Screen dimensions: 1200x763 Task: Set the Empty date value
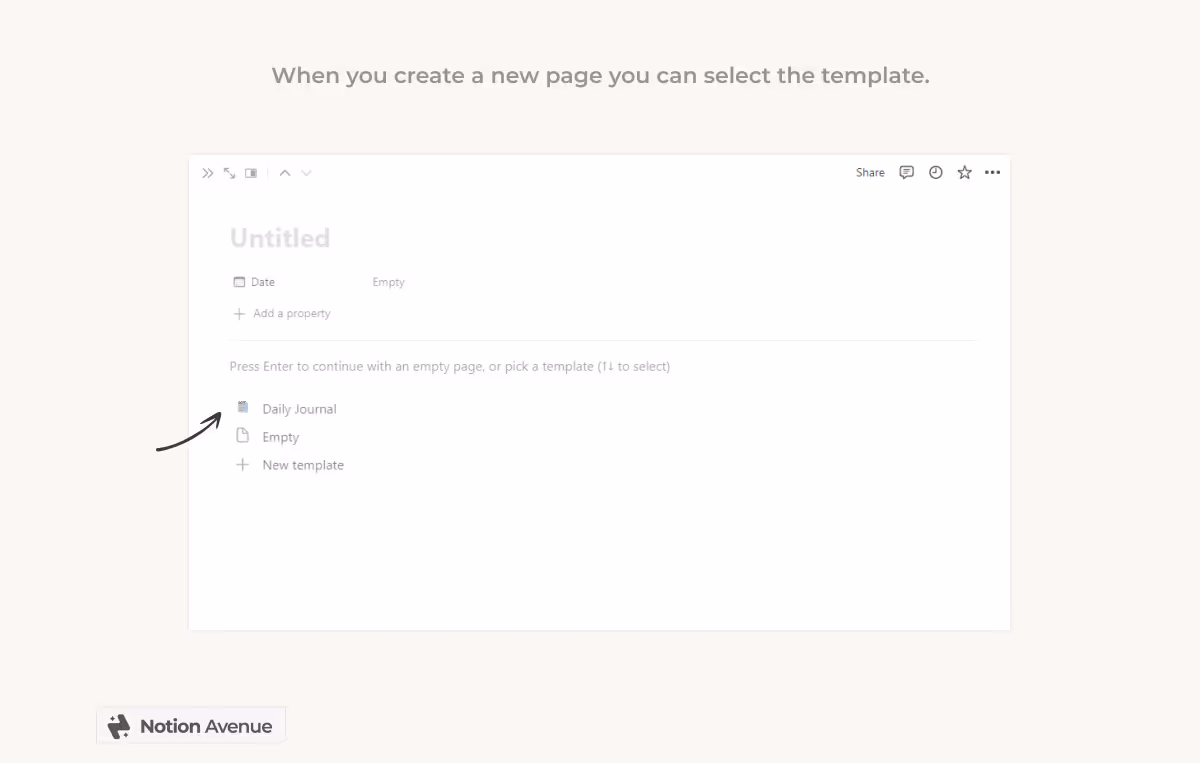pos(388,282)
